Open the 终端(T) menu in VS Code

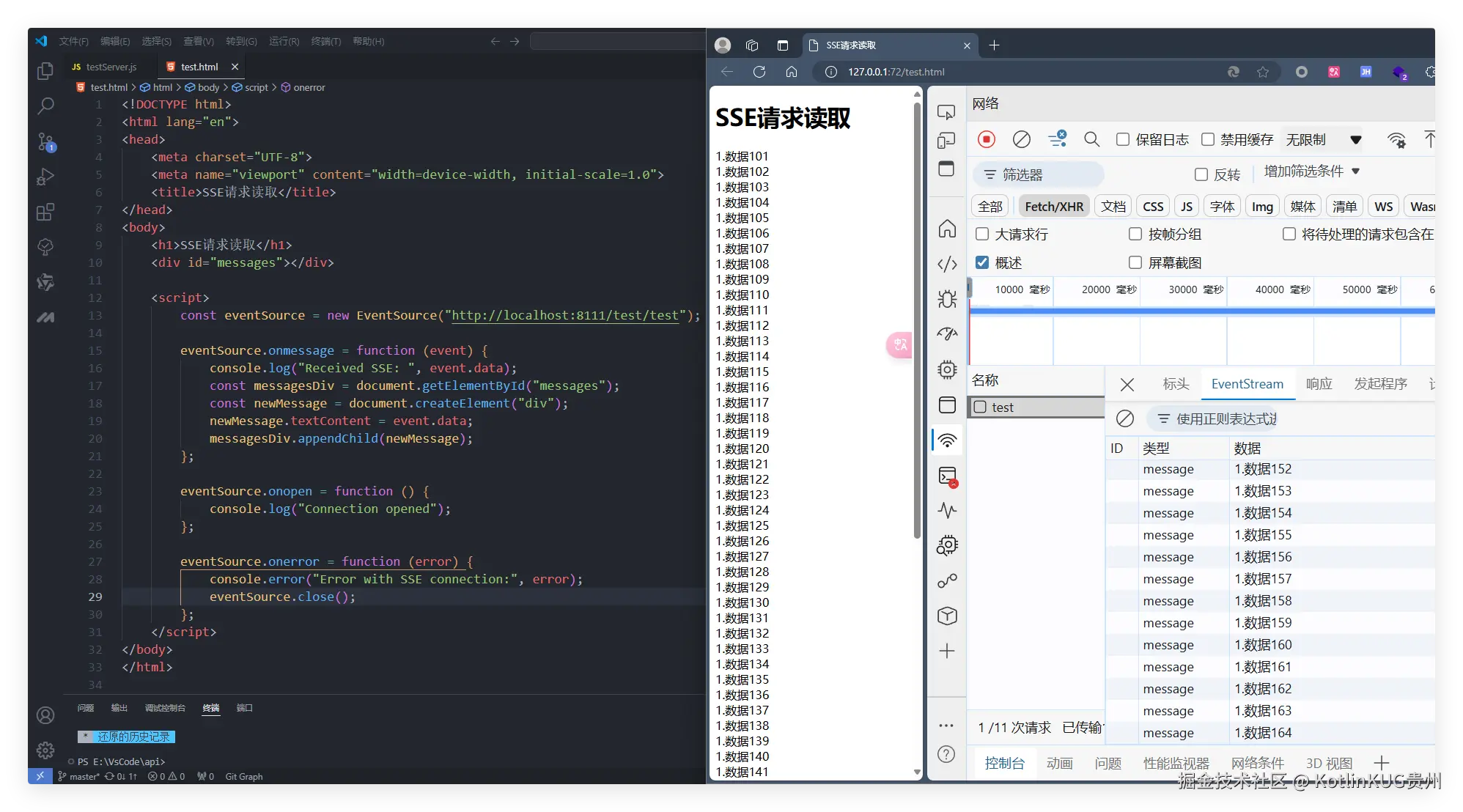pyautogui.click(x=325, y=41)
